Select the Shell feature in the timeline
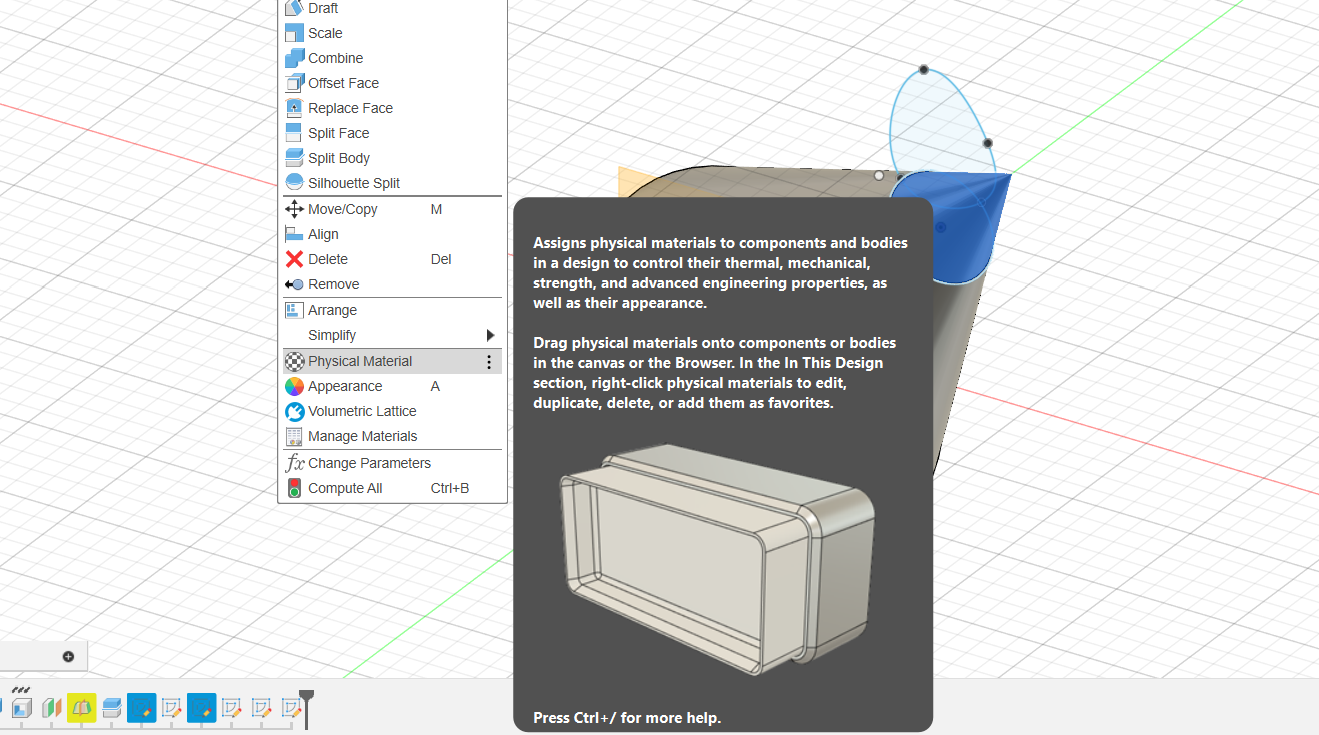 (21, 708)
